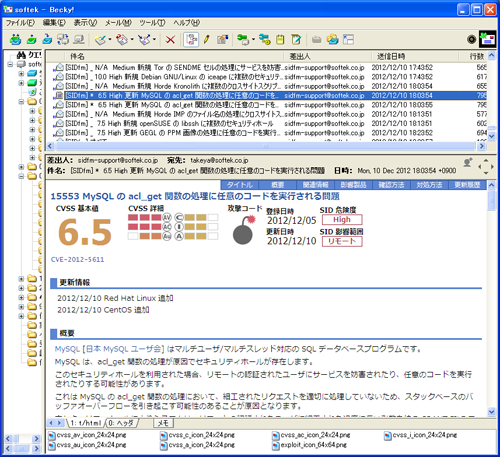Open the yellow clipboard icon
The width and height of the screenshot is (500, 457).
280,39
